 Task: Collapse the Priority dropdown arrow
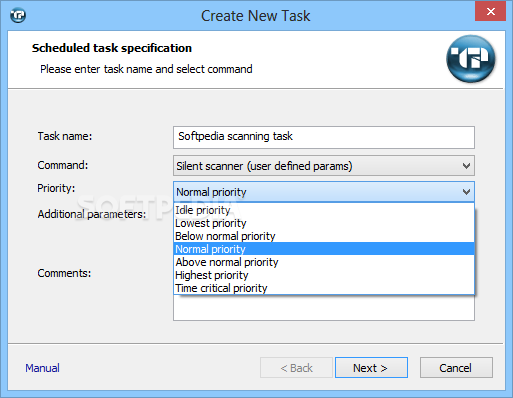[x=466, y=192]
